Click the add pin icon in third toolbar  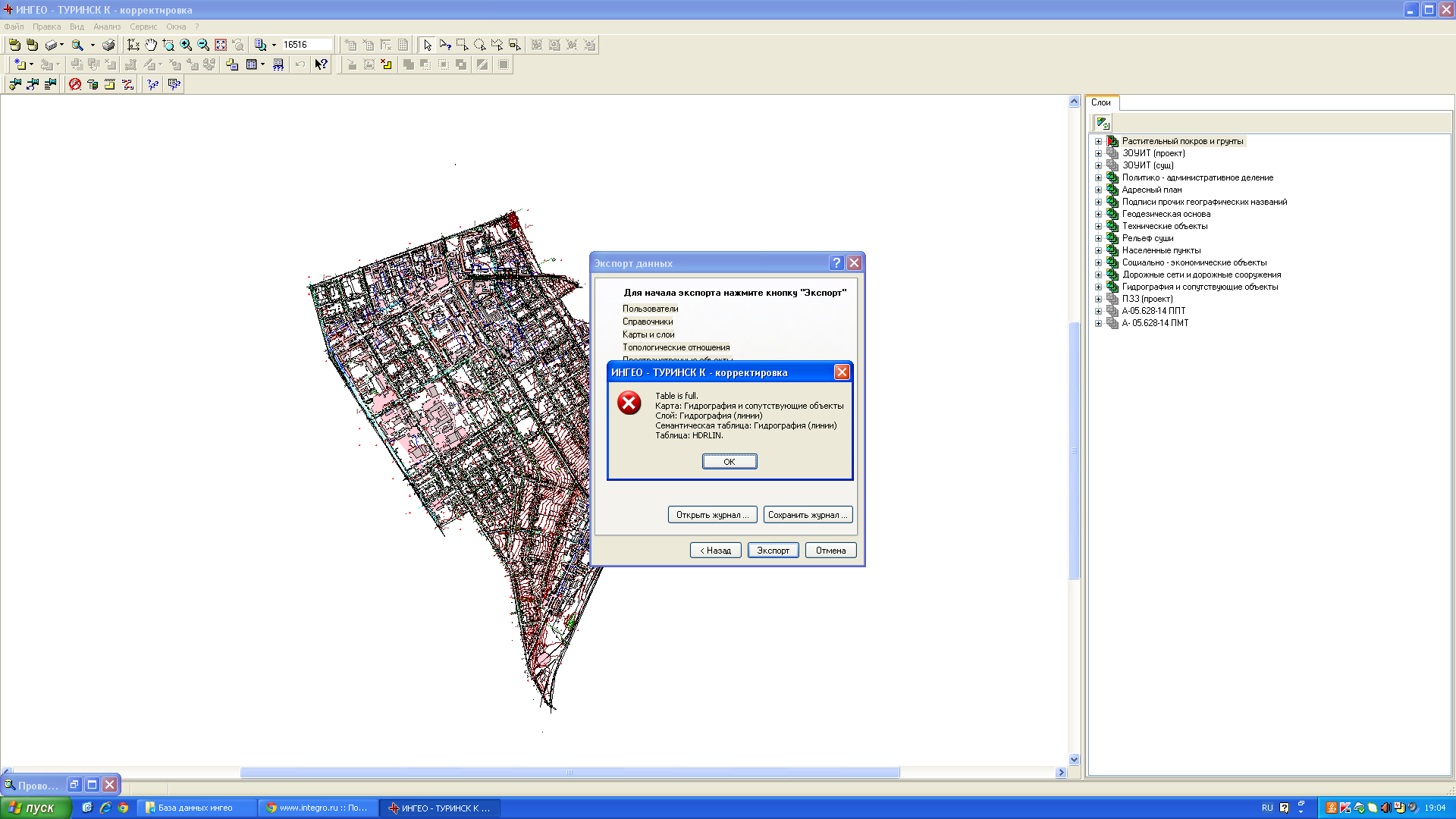(x=14, y=84)
